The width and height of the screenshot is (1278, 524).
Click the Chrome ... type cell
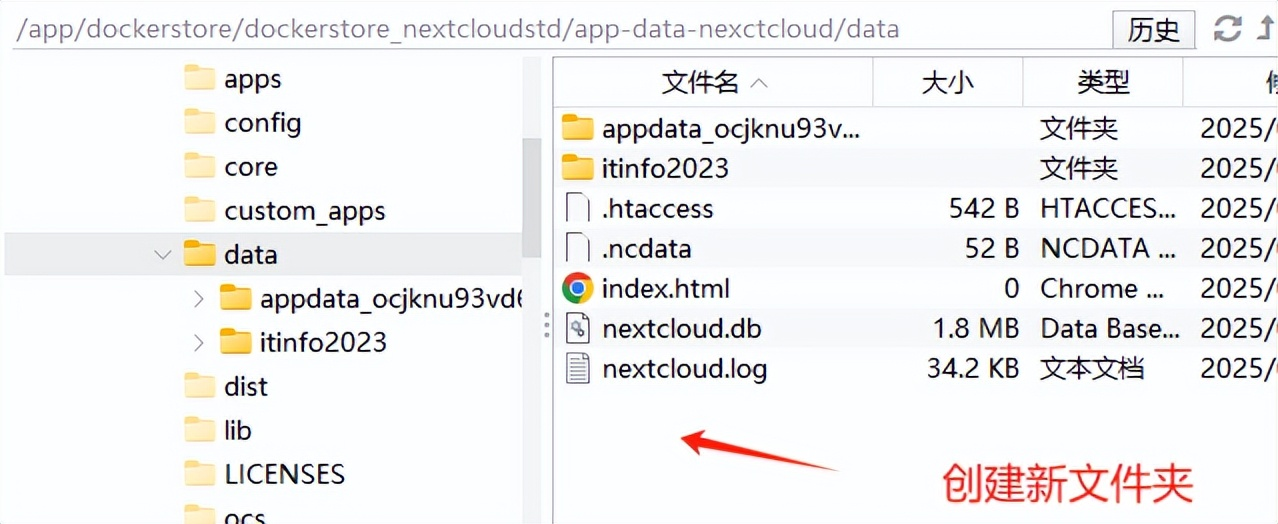point(1102,288)
